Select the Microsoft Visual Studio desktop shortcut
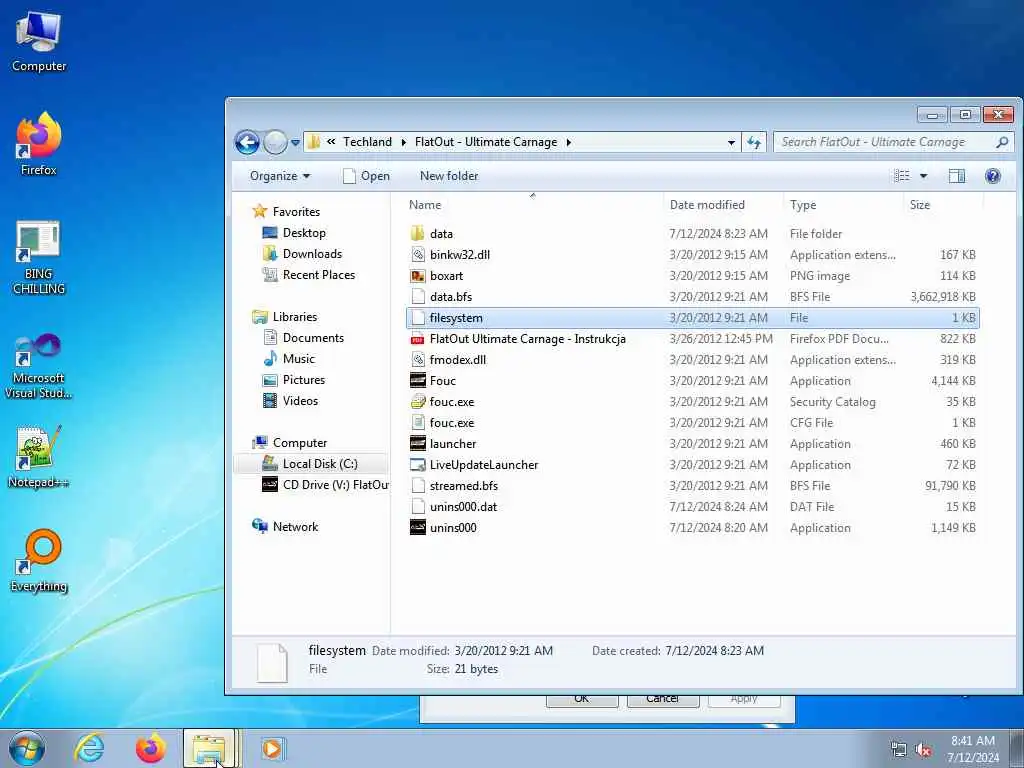Image resolution: width=1024 pixels, height=768 pixels. tap(39, 366)
